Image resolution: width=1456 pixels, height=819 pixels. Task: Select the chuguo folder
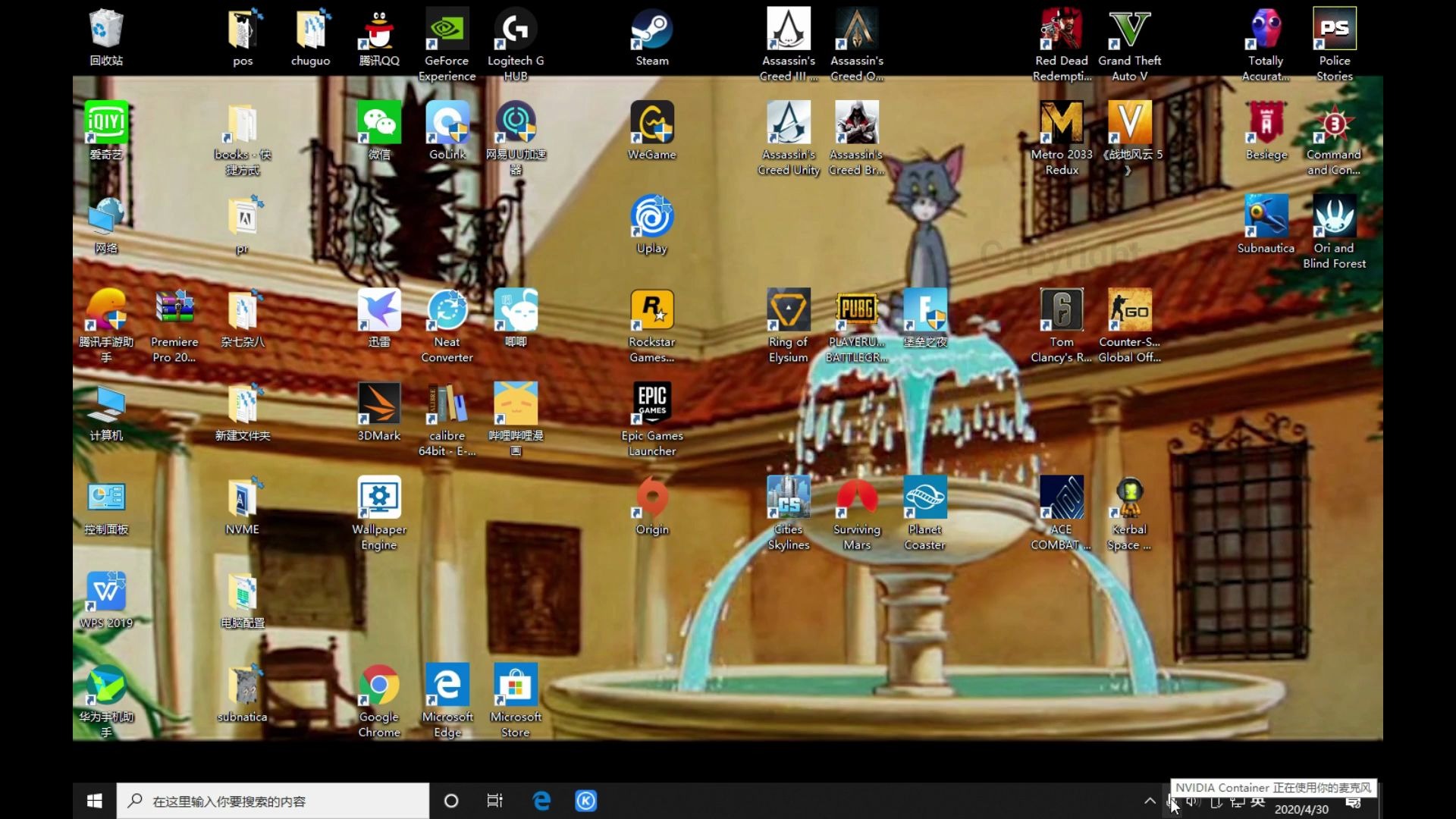[311, 36]
